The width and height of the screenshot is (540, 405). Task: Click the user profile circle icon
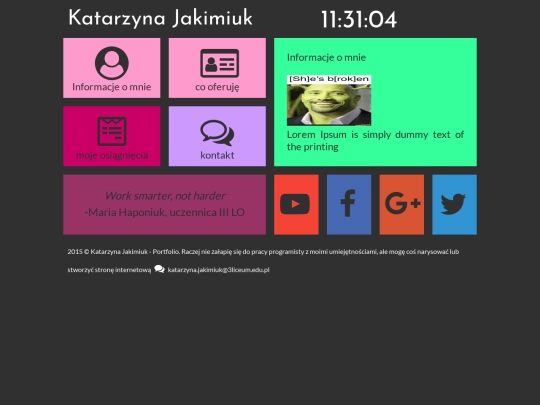point(112,63)
